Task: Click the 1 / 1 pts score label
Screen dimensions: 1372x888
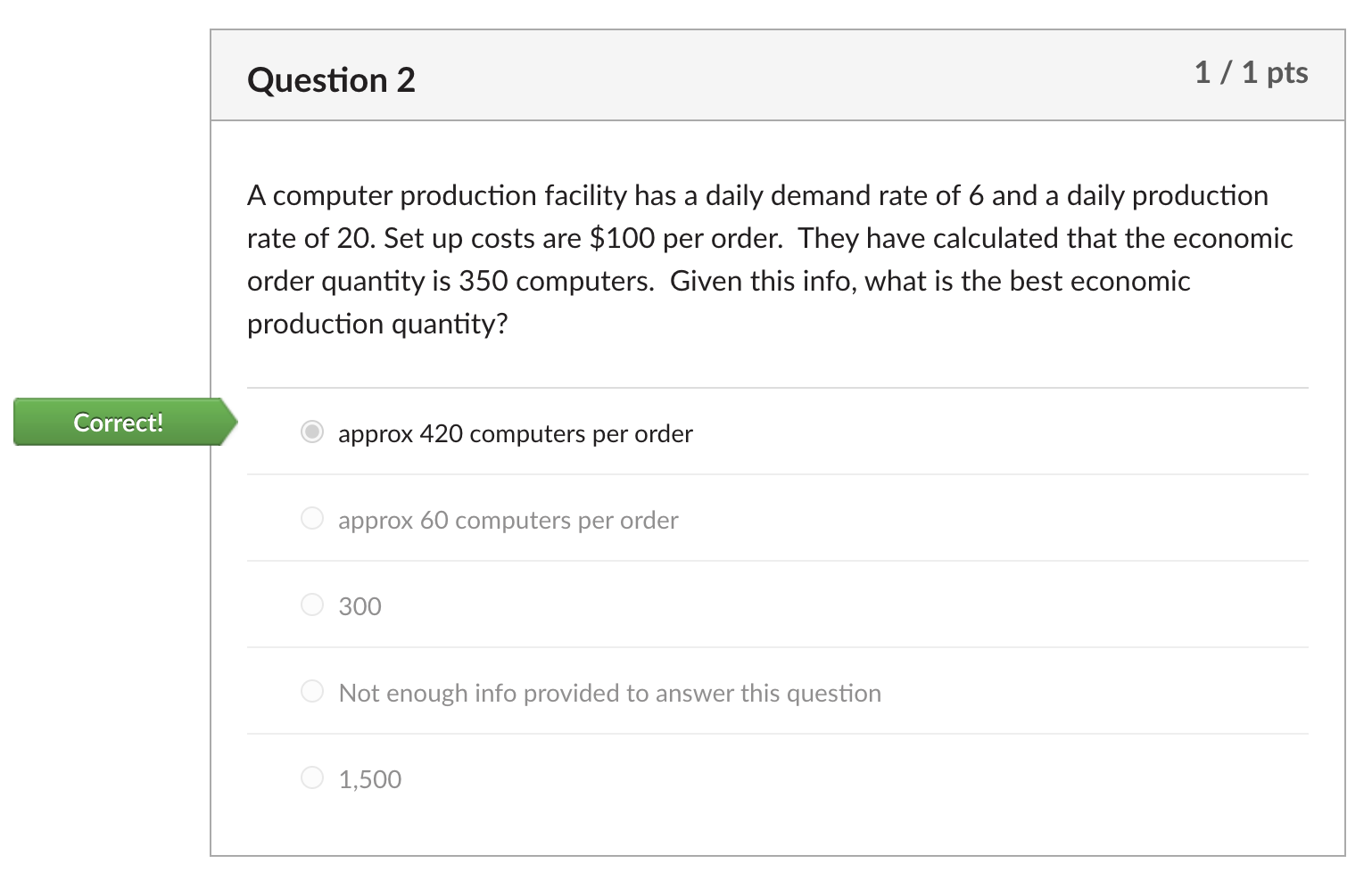Action: pos(1251,73)
